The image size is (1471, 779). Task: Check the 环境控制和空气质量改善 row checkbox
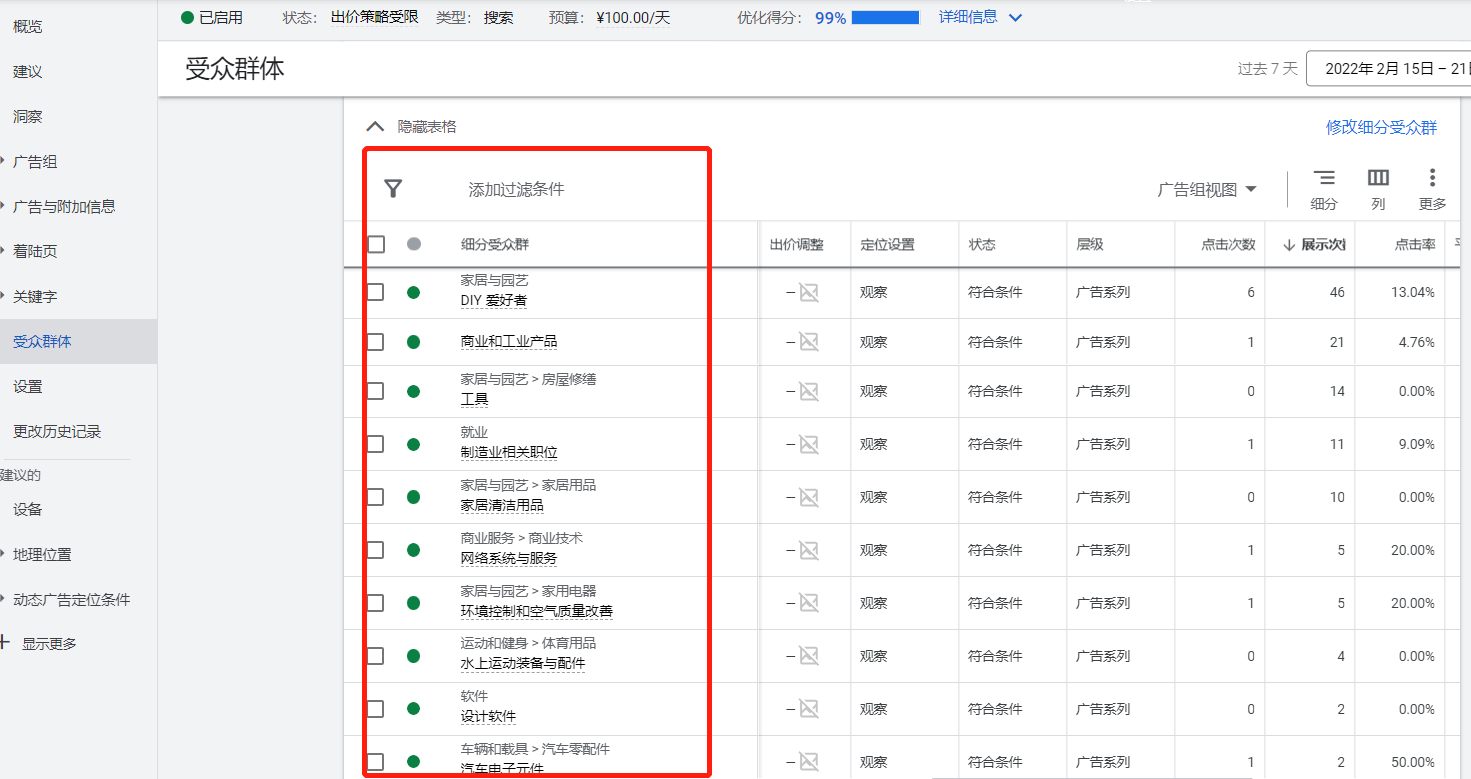click(x=375, y=603)
